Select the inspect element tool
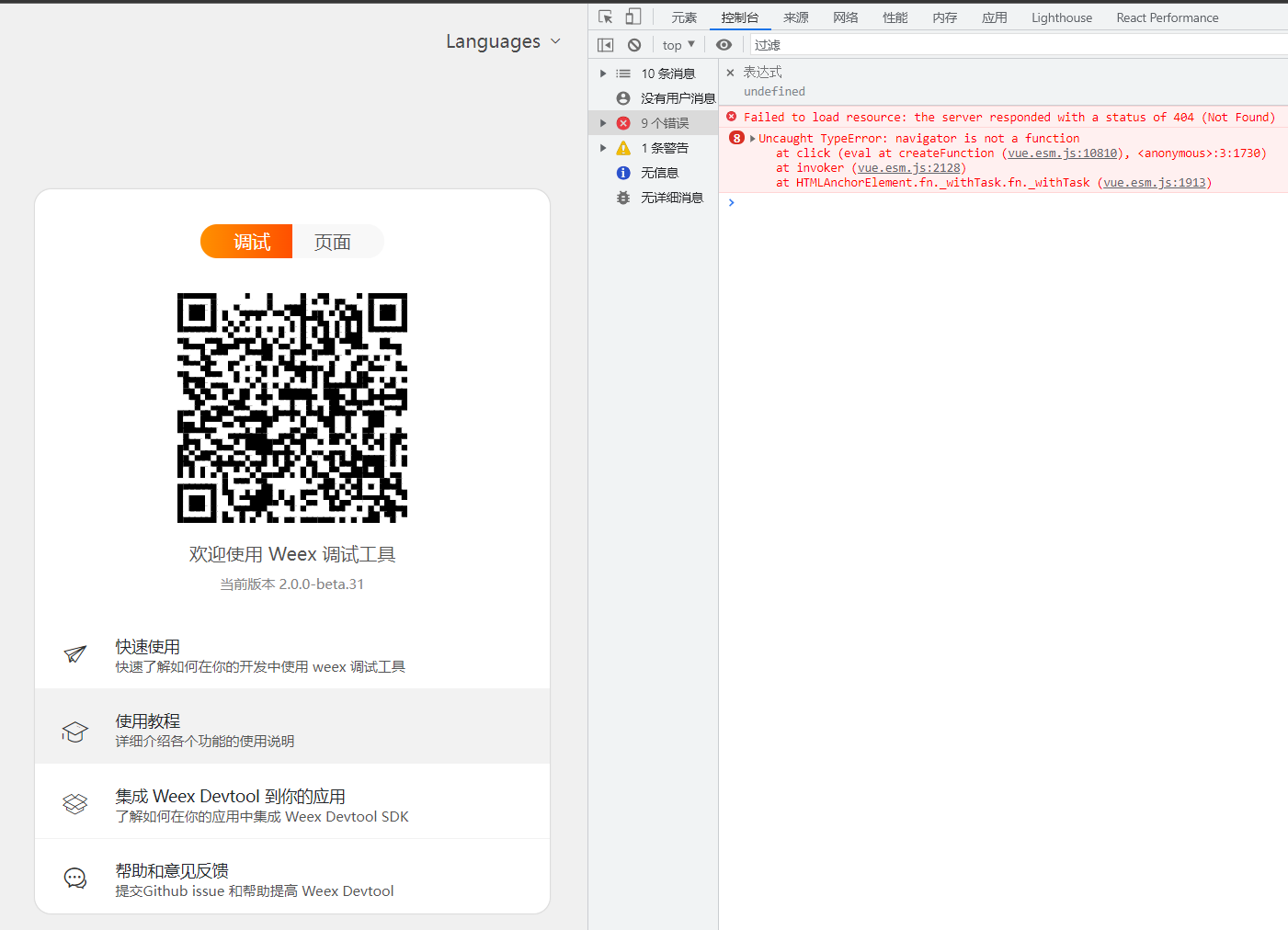1288x930 pixels. pyautogui.click(x=604, y=16)
